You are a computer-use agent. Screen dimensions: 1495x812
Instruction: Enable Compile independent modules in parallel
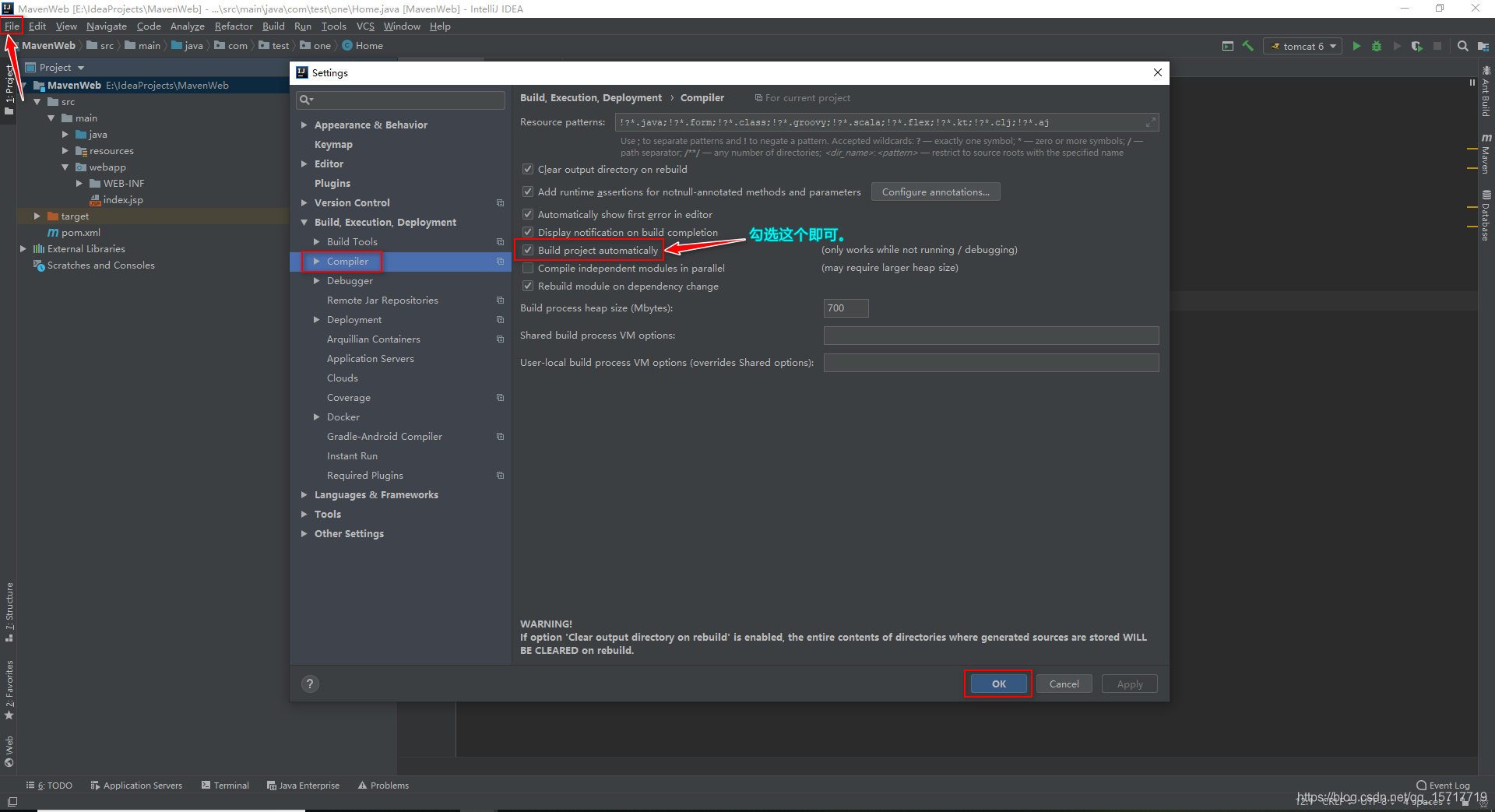(x=528, y=269)
